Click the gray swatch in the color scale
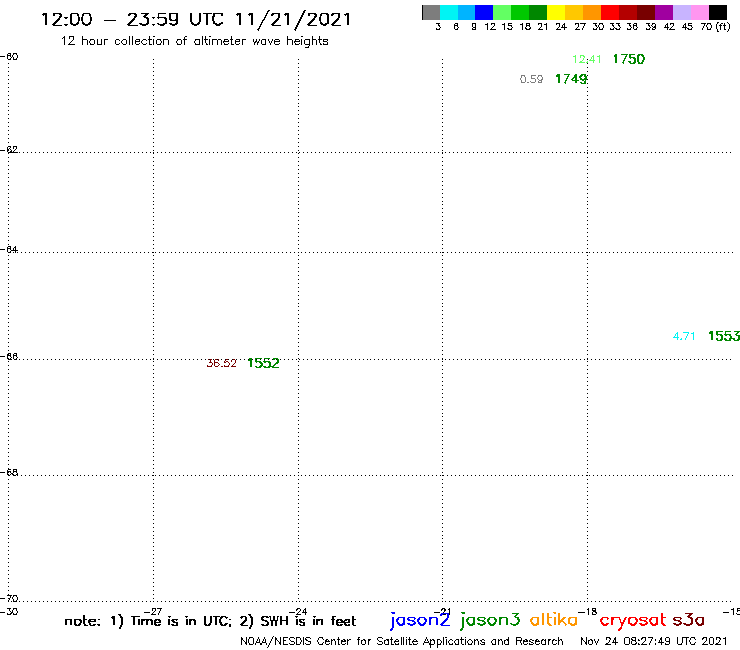 (x=431, y=12)
